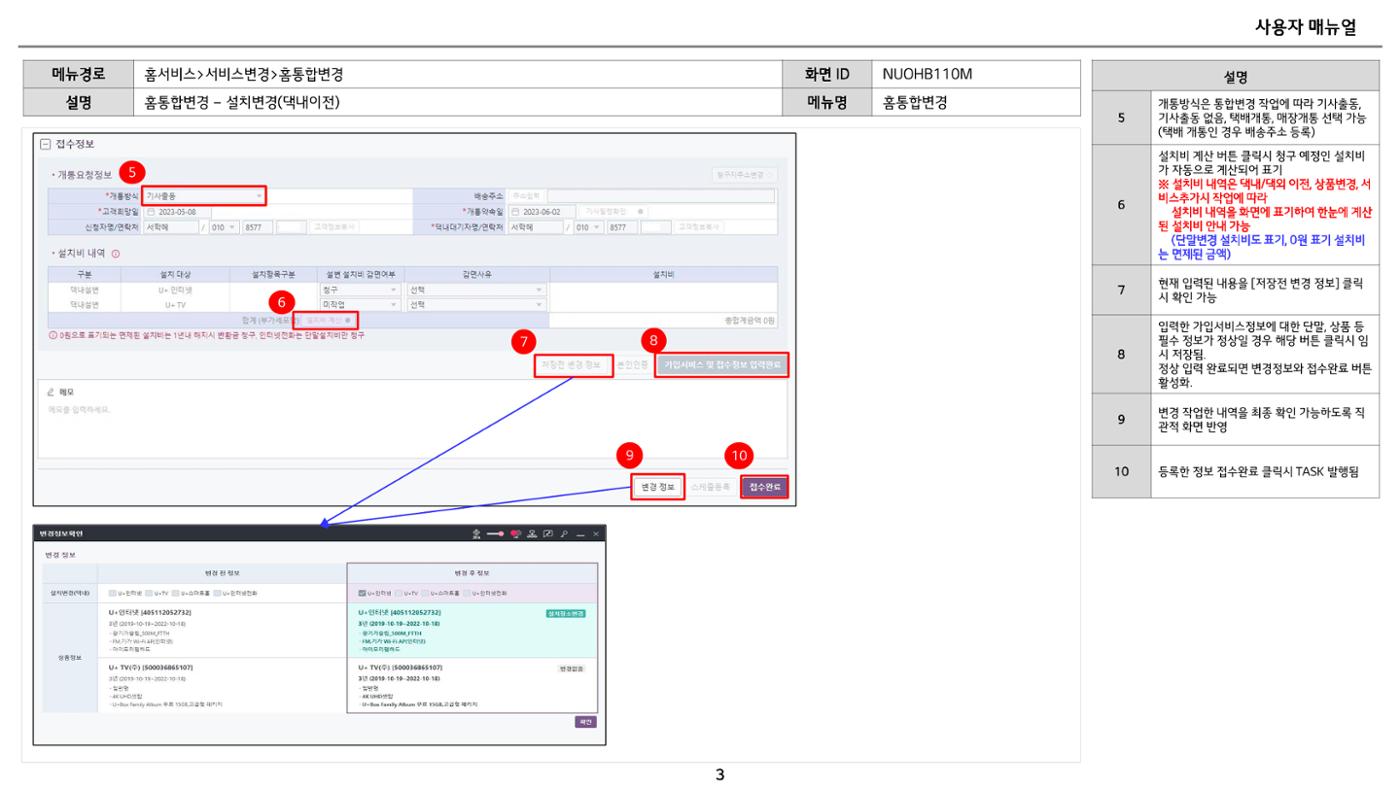Toggle U+TV checkbox under 변경 전 정보
The image size is (1400, 788).
coord(147,593)
